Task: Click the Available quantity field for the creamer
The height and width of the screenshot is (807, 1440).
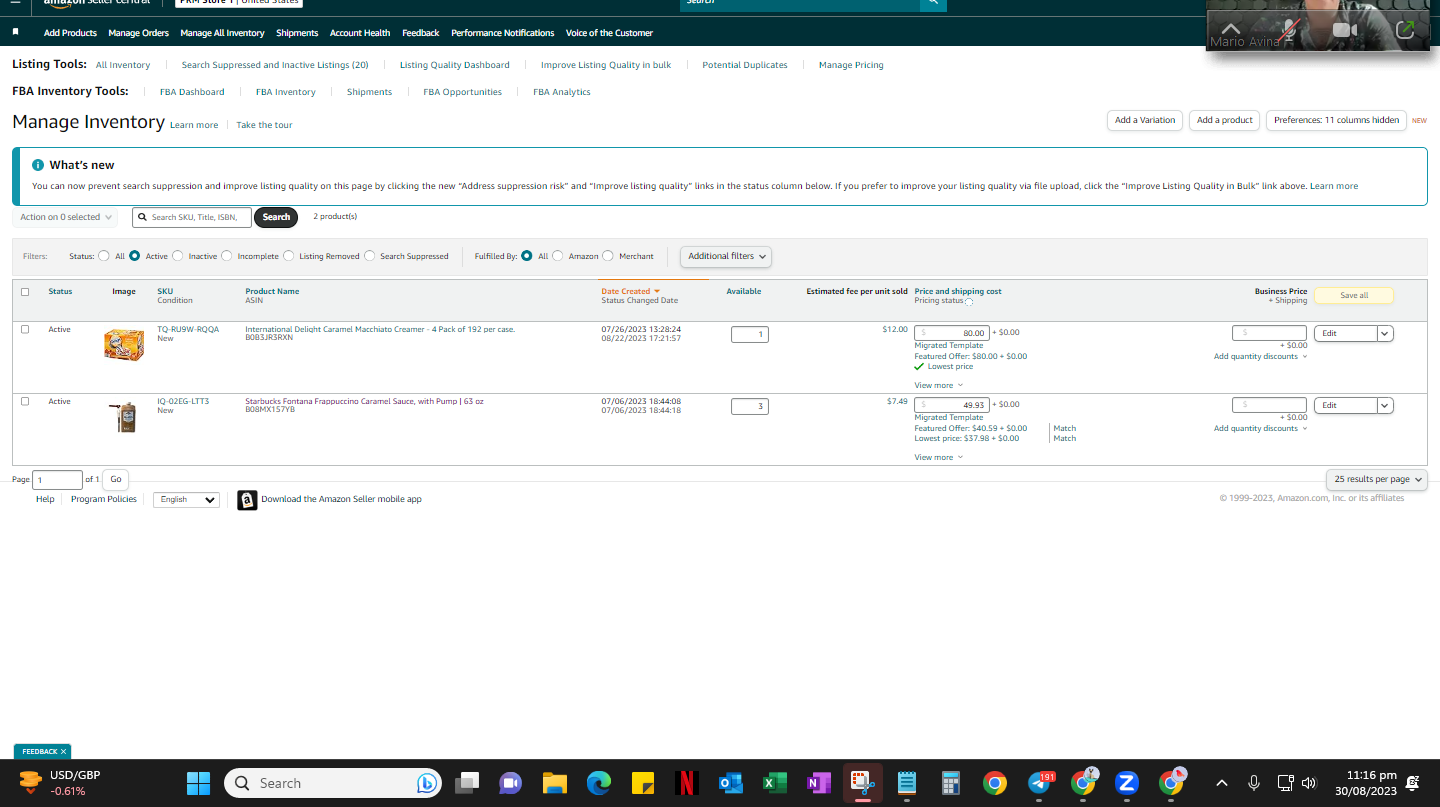Action: pyautogui.click(x=750, y=335)
